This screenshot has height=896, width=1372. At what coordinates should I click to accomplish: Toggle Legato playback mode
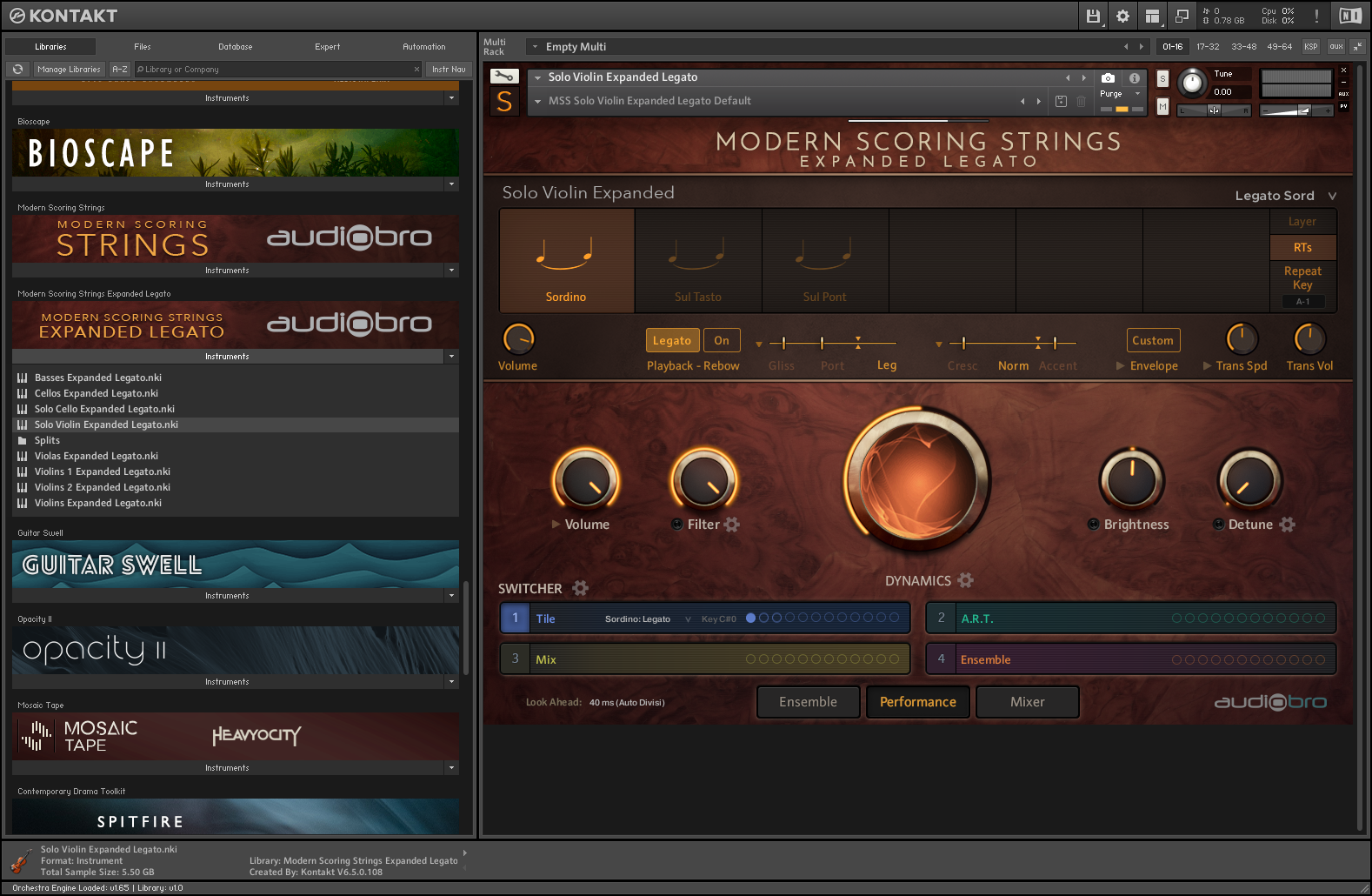(671, 341)
